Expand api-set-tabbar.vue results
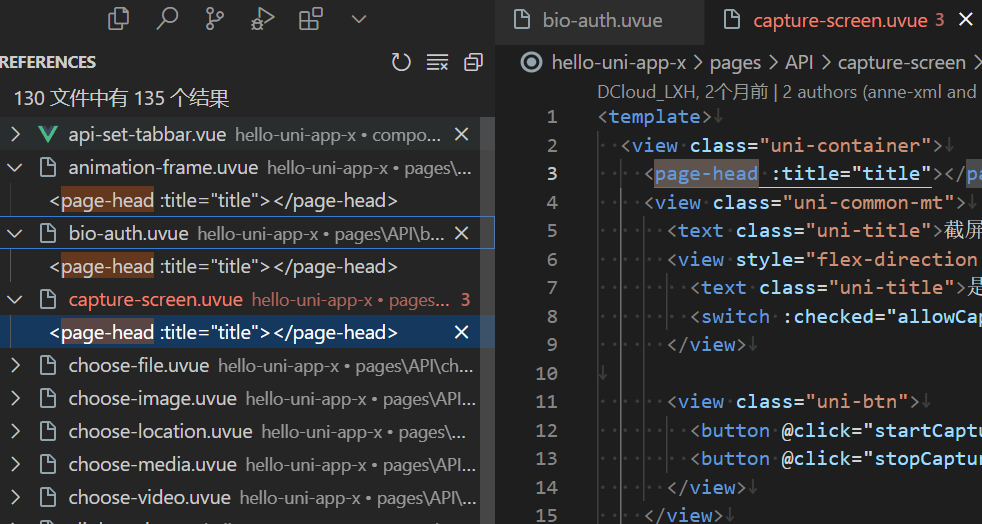Image resolution: width=982 pixels, height=524 pixels. [x=16, y=134]
